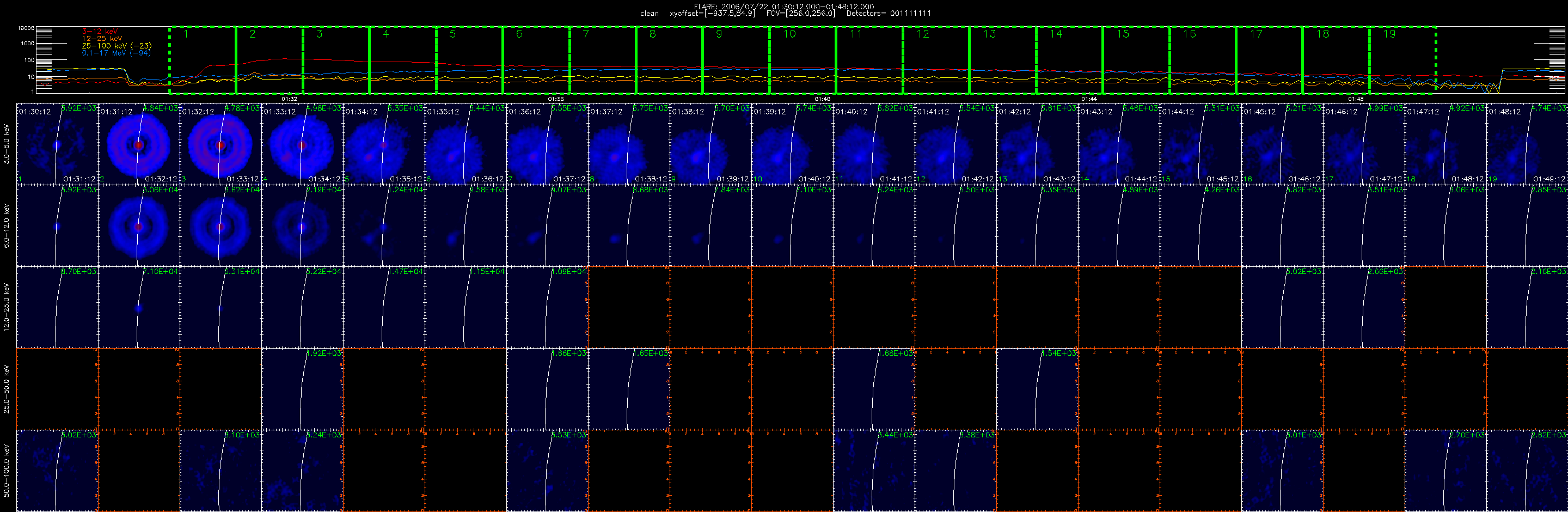Select interval 19 in the light curve
This screenshot has width=1568, height=512.
pos(1403,60)
